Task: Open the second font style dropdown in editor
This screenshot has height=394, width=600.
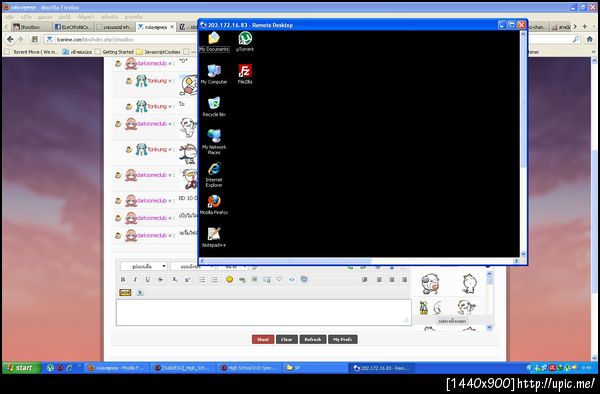Action: [192, 266]
